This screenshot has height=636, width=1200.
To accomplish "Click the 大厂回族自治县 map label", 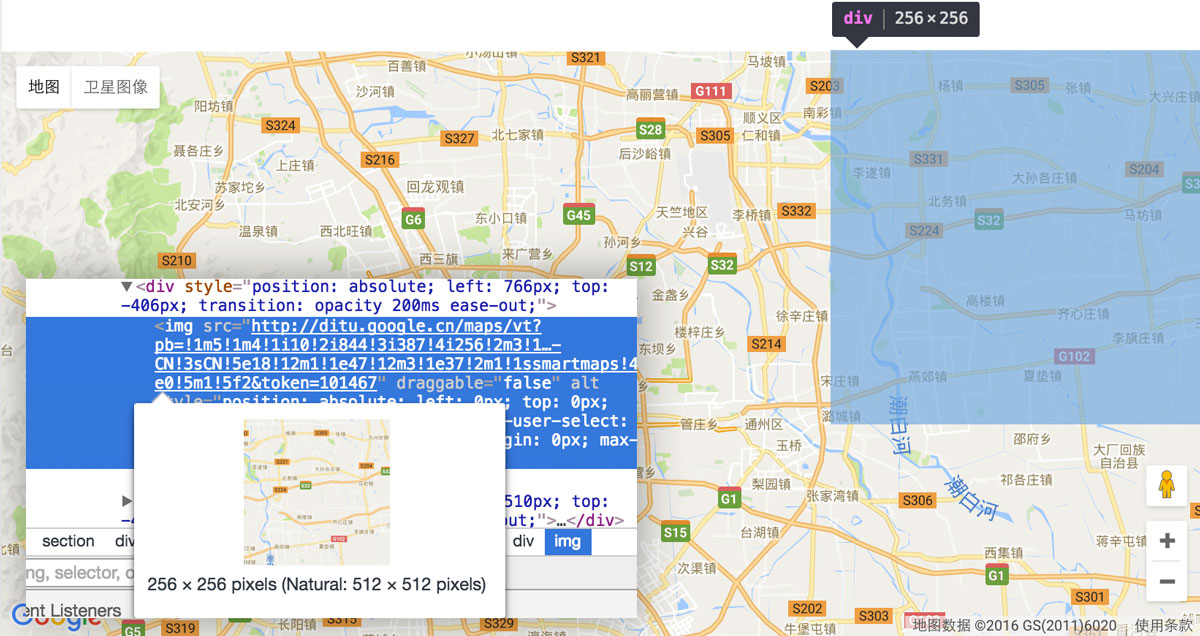I will click(1119, 456).
